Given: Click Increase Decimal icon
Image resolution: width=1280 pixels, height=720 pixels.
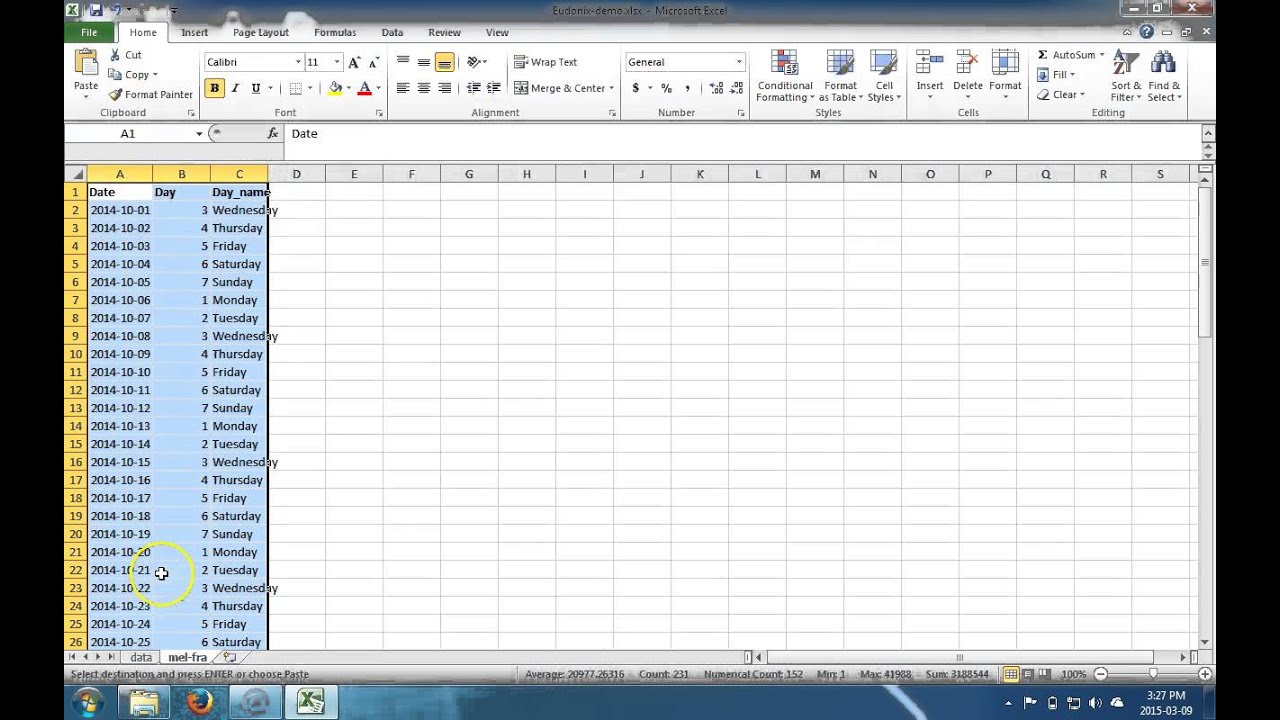Looking at the screenshot, I should point(716,88).
